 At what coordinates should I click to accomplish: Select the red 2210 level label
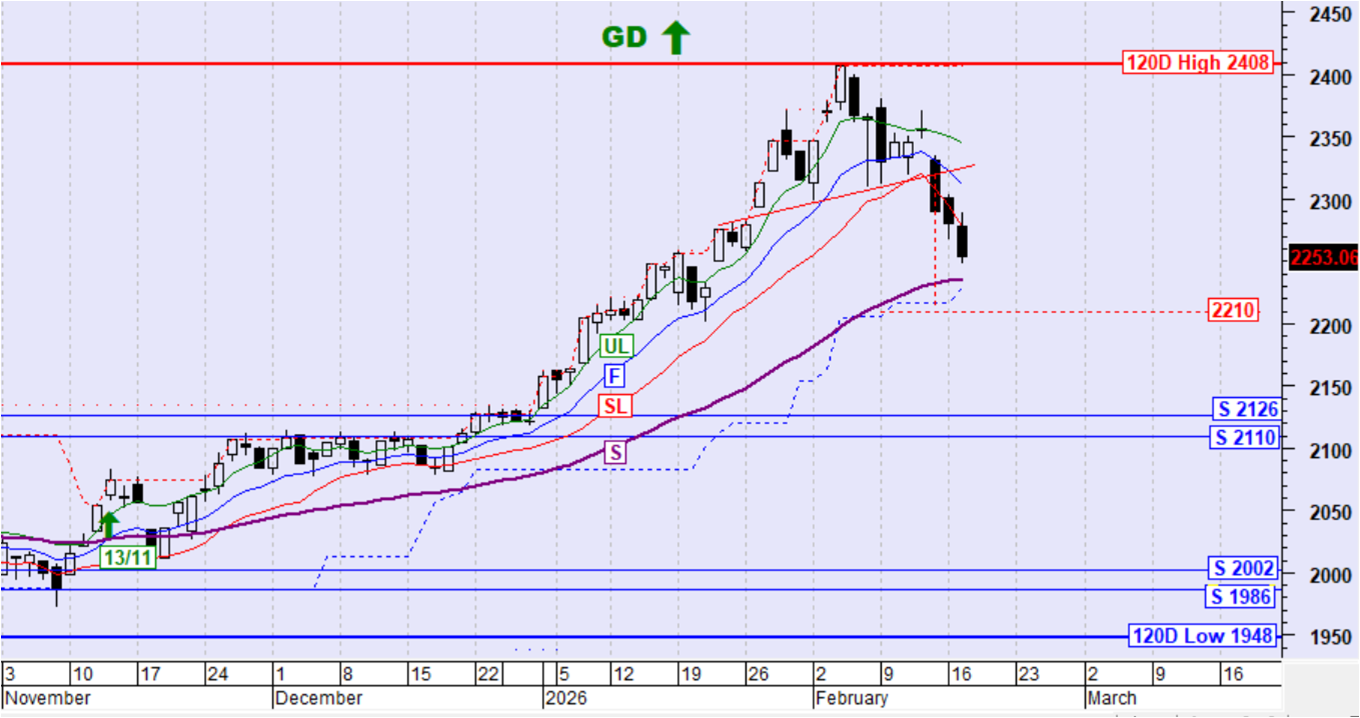tap(1233, 310)
